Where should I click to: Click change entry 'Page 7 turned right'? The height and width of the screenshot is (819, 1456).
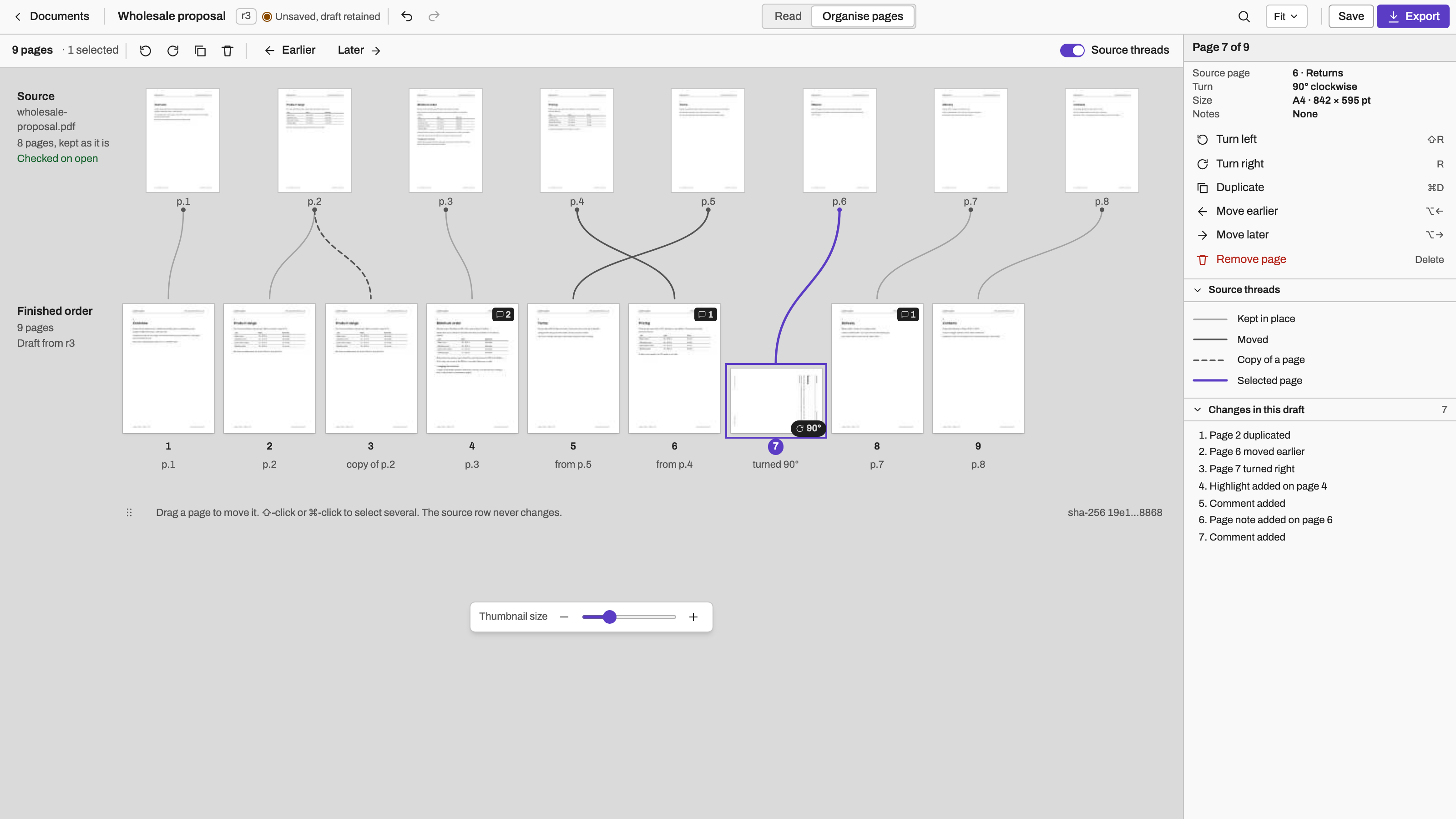[x=1251, y=469]
